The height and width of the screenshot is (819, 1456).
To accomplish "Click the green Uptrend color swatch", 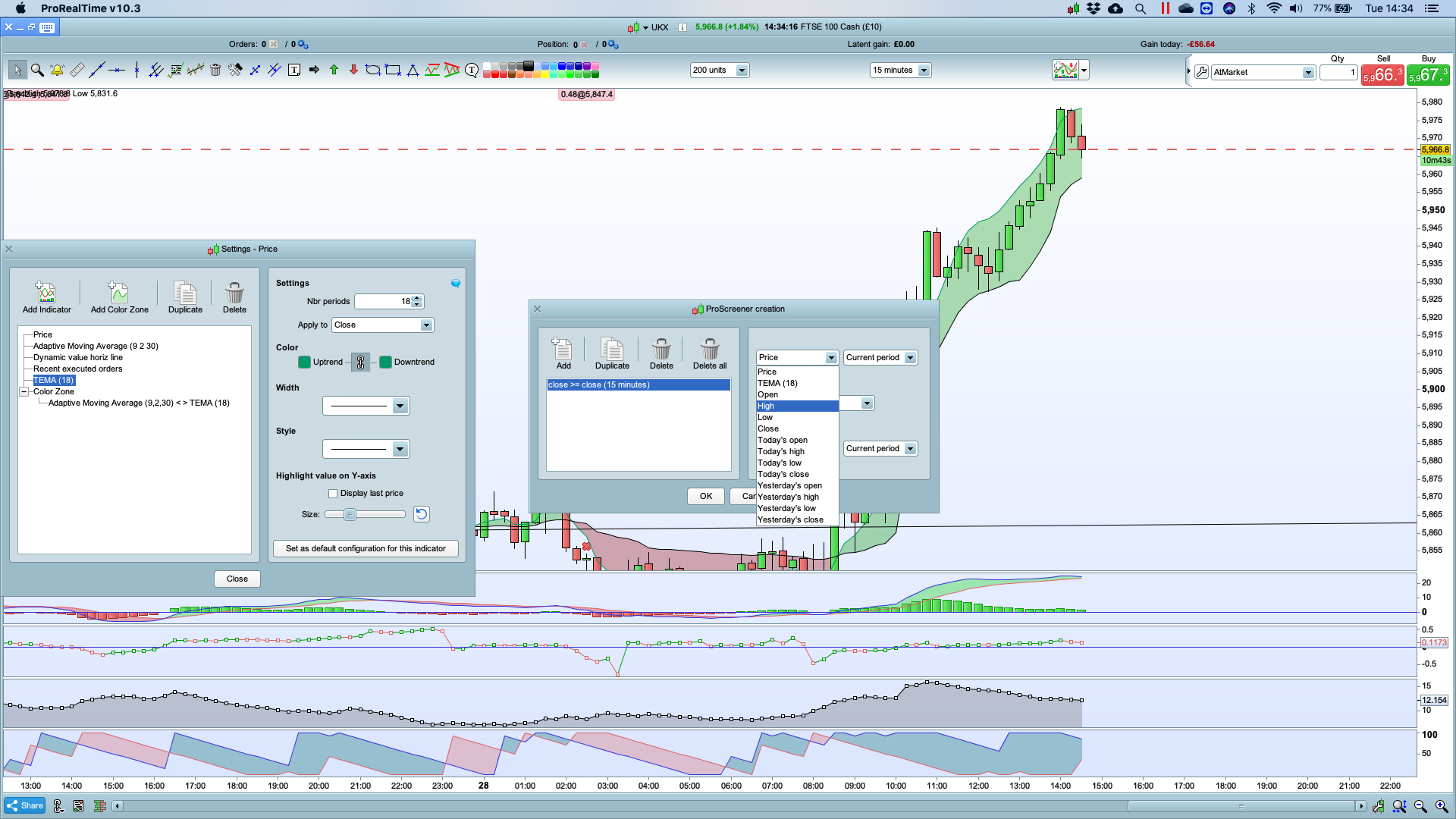I will (304, 362).
